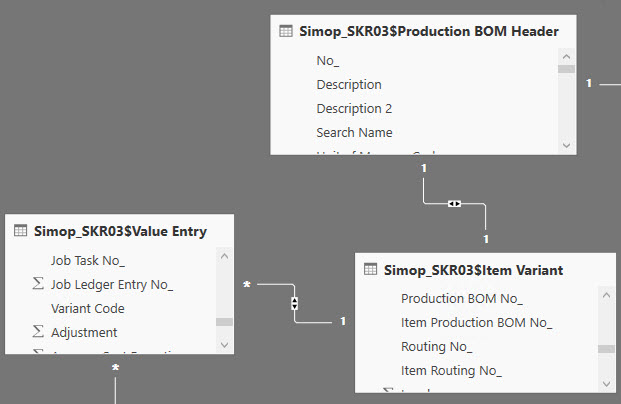
Task: Click scroll down arrow in Value Entry table
Action: pyautogui.click(x=224, y=345)
